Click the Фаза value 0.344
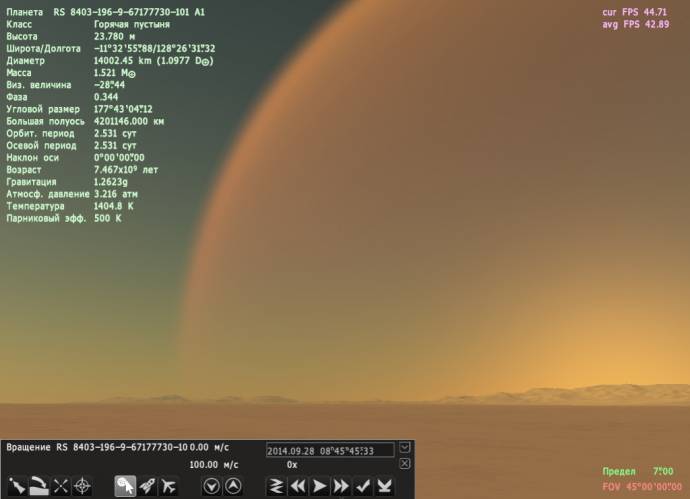690x499 pixels. point(106,97)
